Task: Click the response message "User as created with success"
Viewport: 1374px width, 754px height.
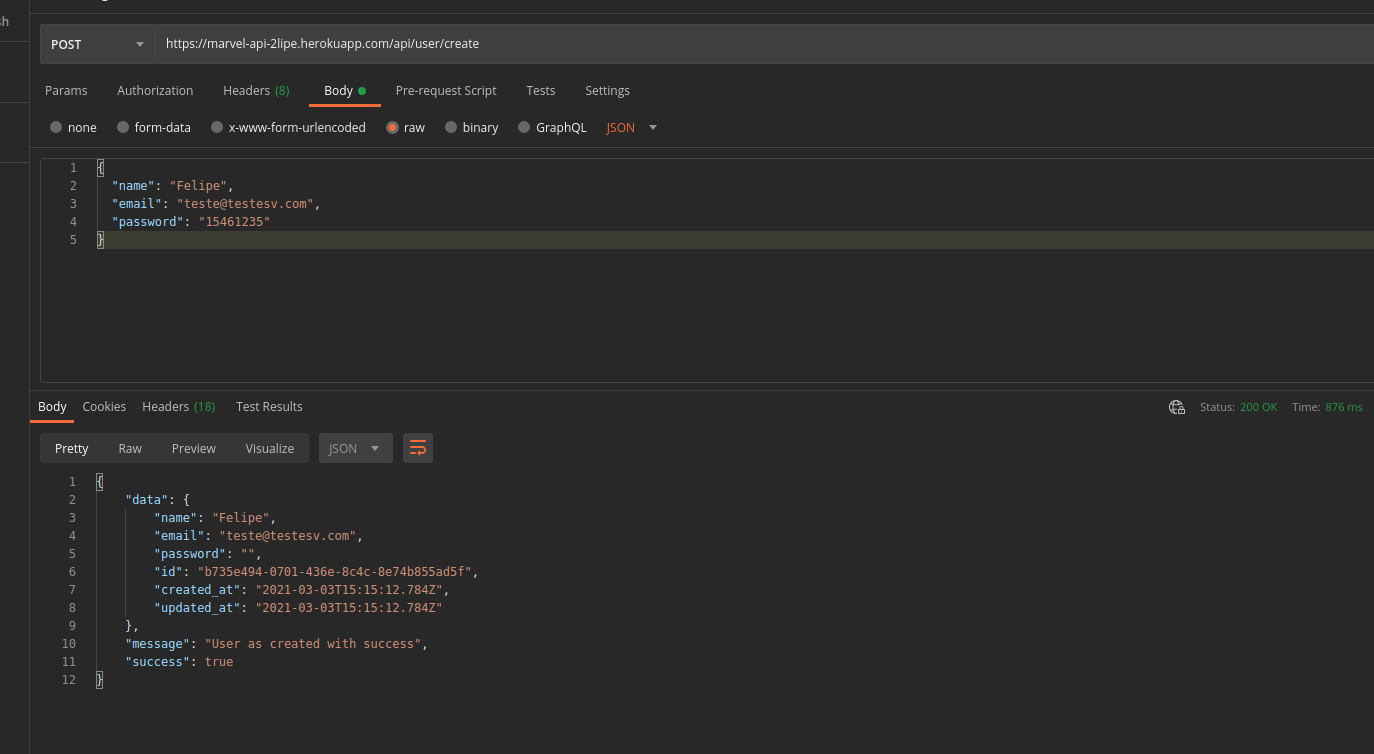Action: 312,644
